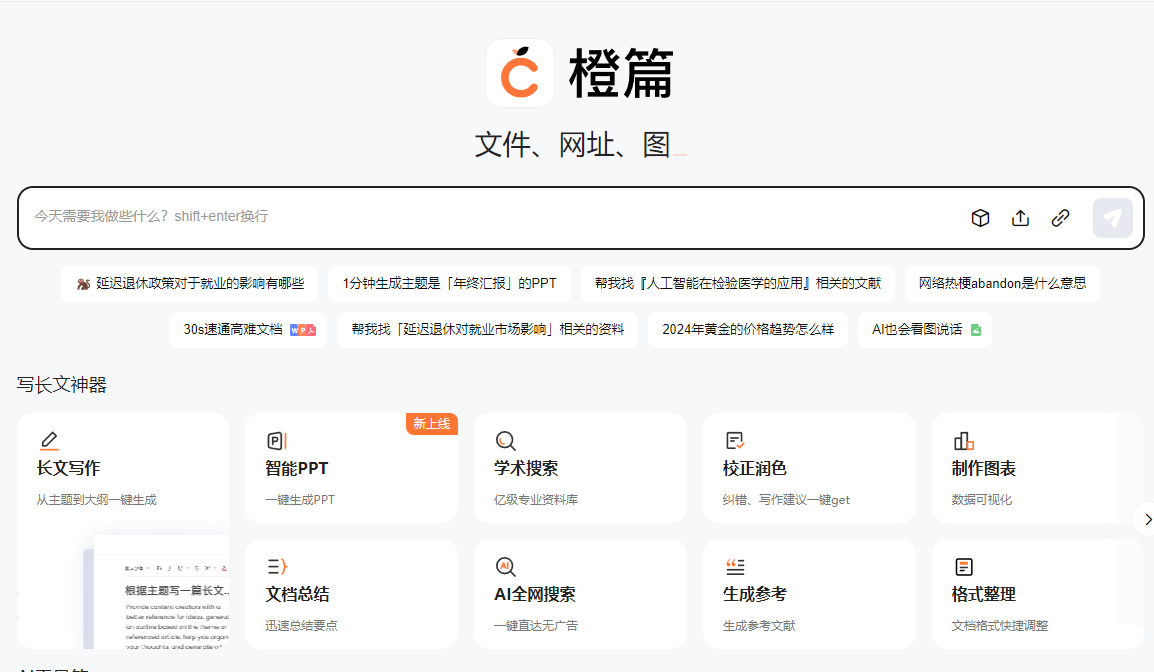The width and height of the screenshot is (1154, 672).
Task: Click the green image badge on AI也会看图说话
Action: [976, 330]
